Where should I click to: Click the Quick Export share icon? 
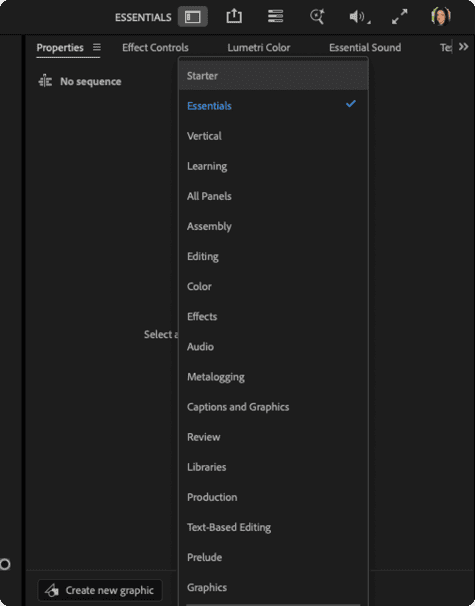click(234, 16)
